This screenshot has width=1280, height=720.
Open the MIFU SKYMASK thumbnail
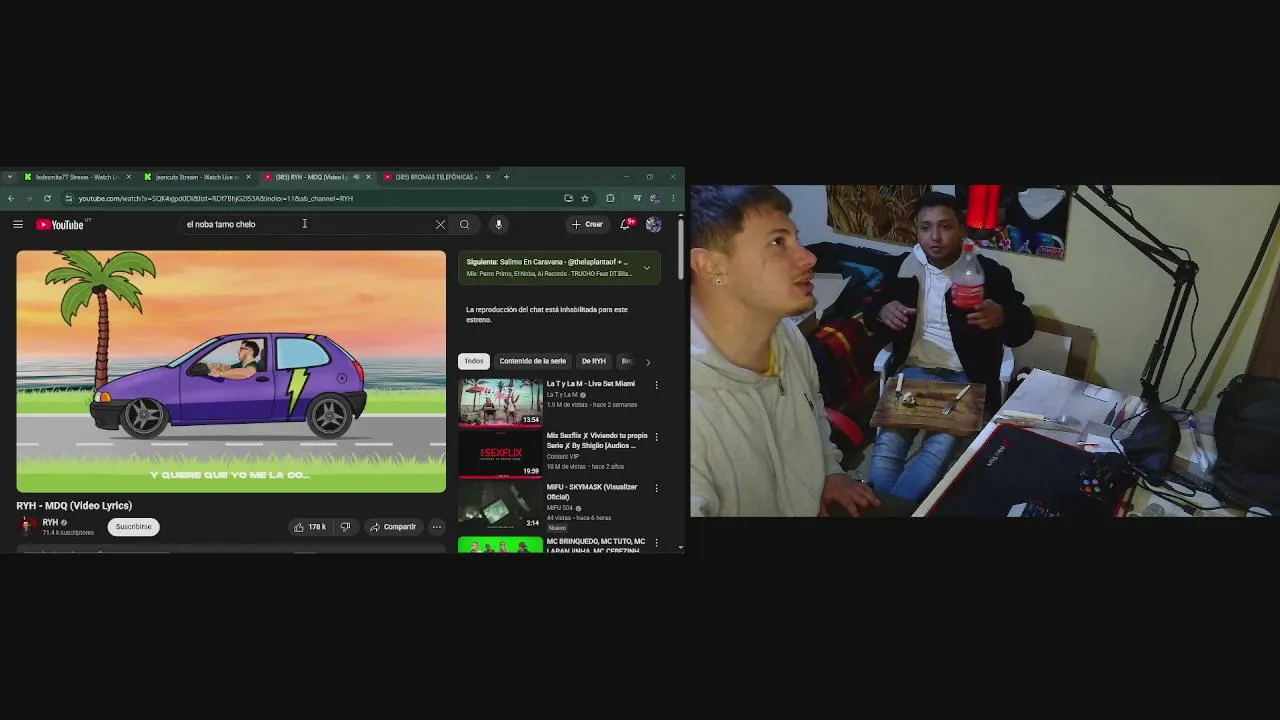point(500,506)
